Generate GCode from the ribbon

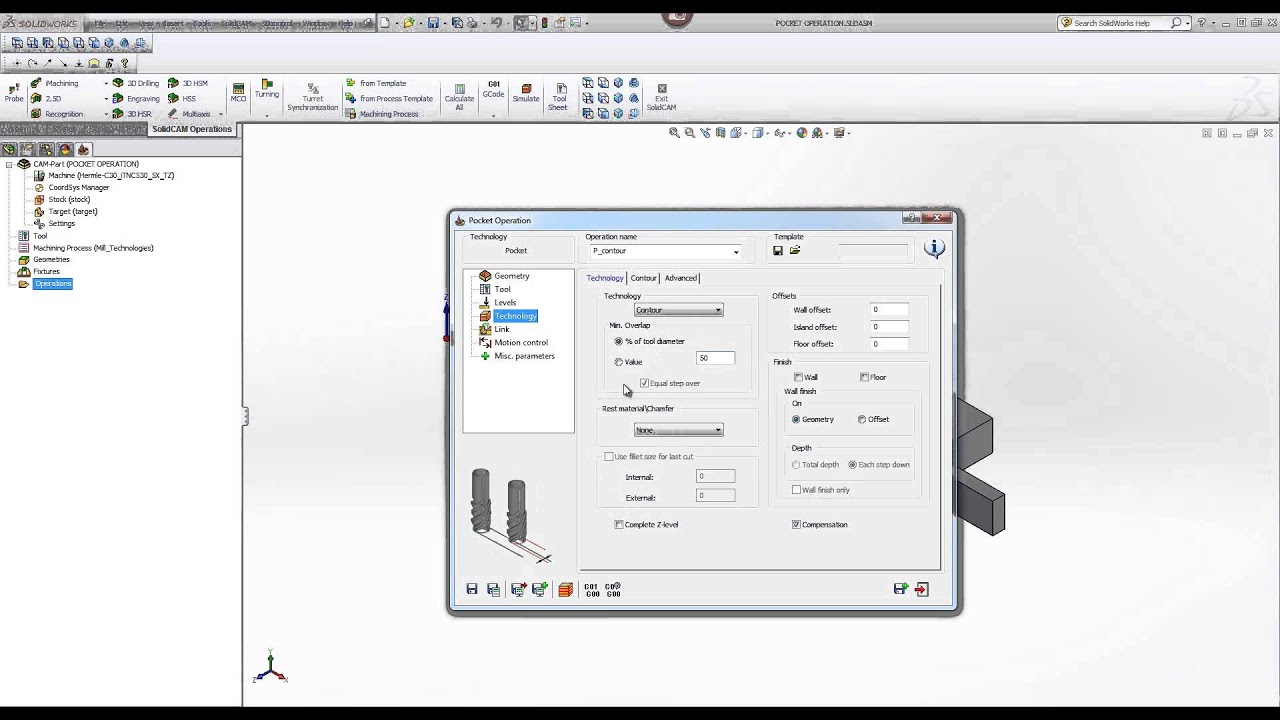[493, 89]
